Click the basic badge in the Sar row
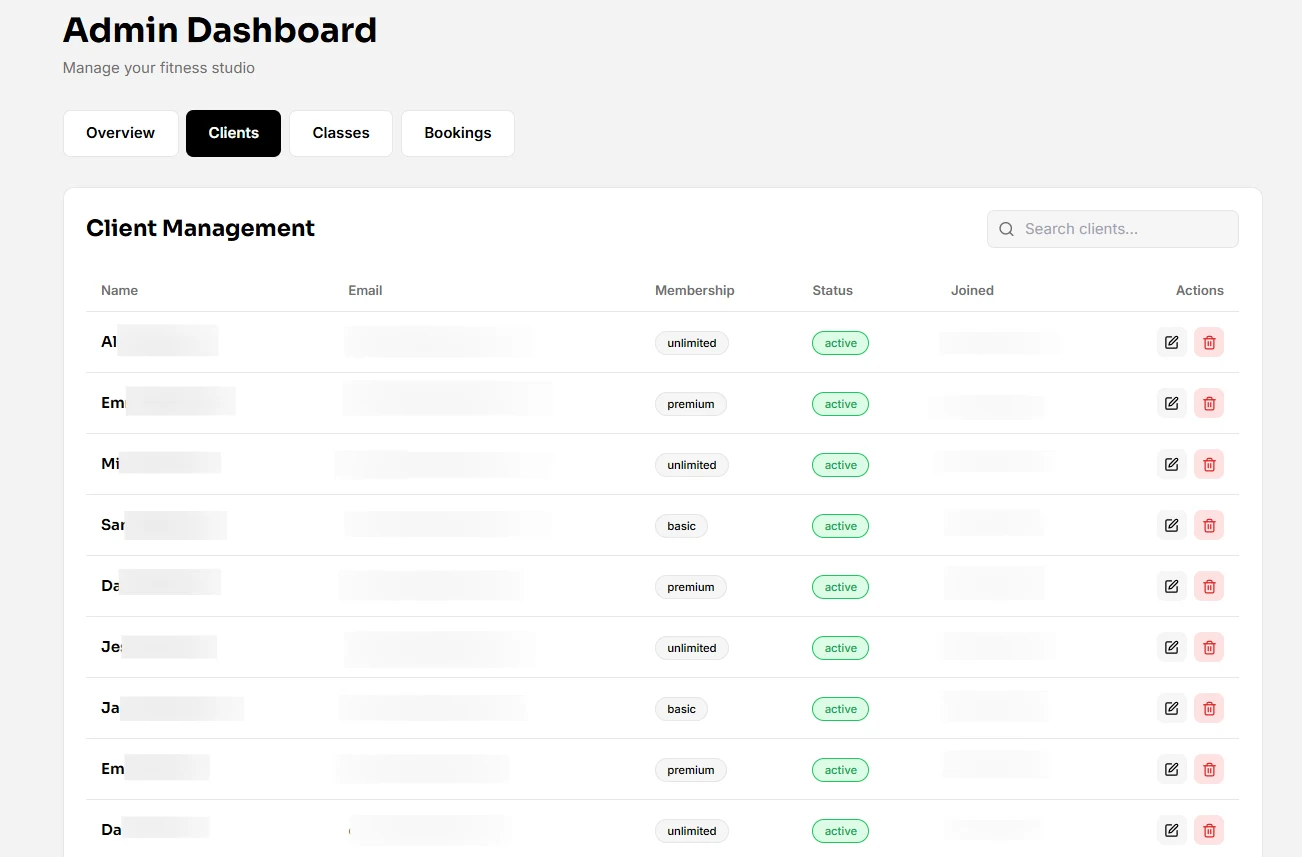 [681, 526]
